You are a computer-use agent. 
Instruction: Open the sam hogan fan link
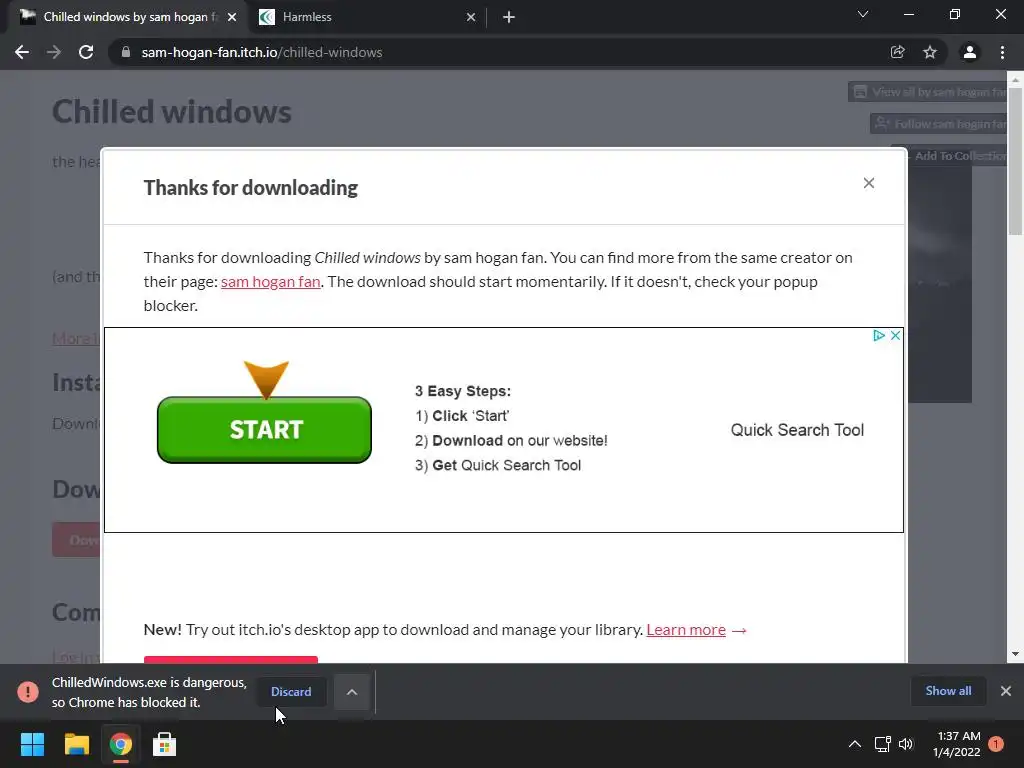[270, 281]
